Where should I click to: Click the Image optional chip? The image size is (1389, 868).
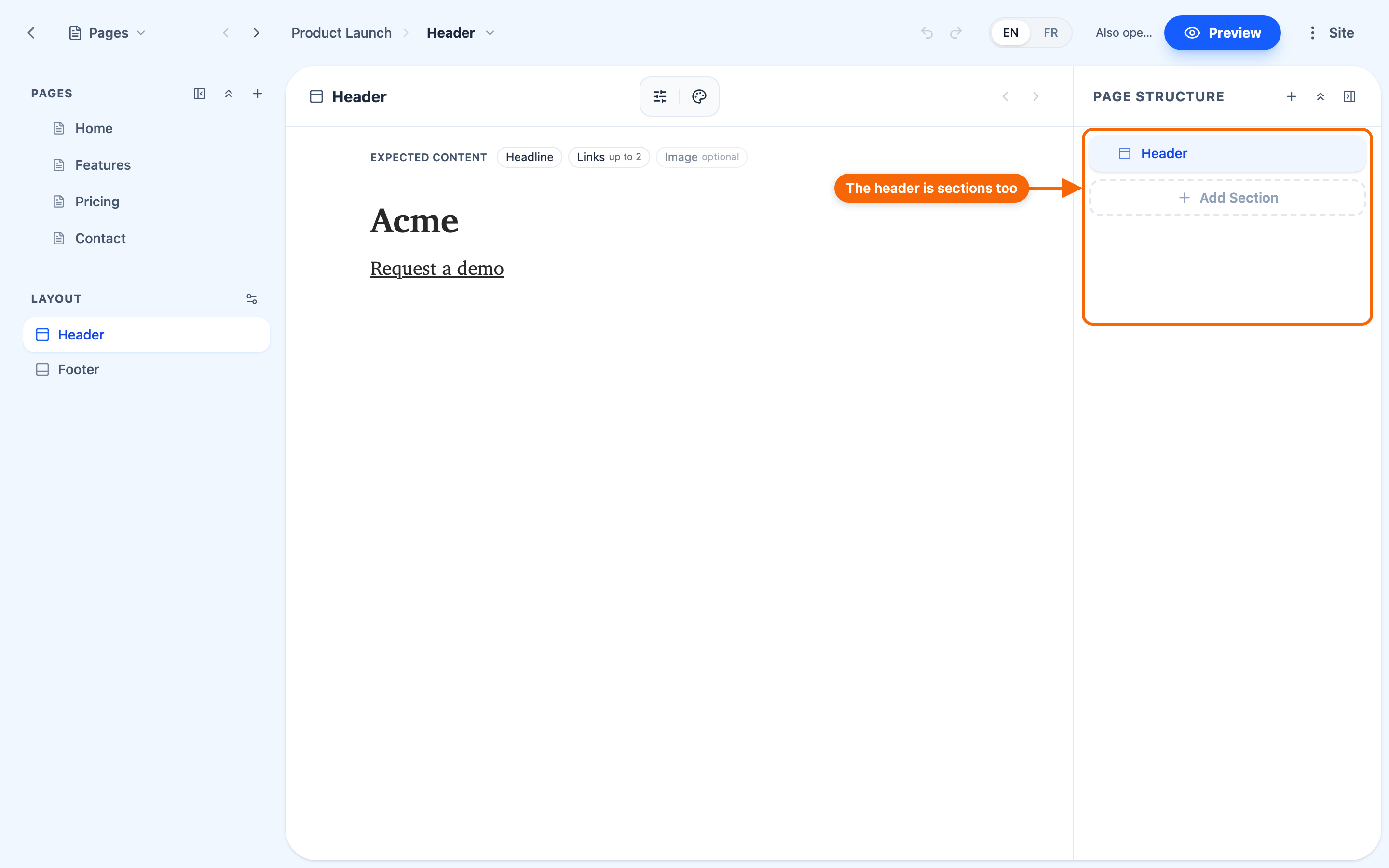point(701,157)
